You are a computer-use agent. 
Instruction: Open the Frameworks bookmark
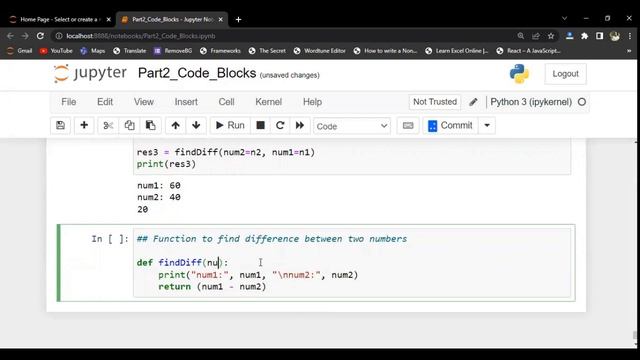(220, 51)
